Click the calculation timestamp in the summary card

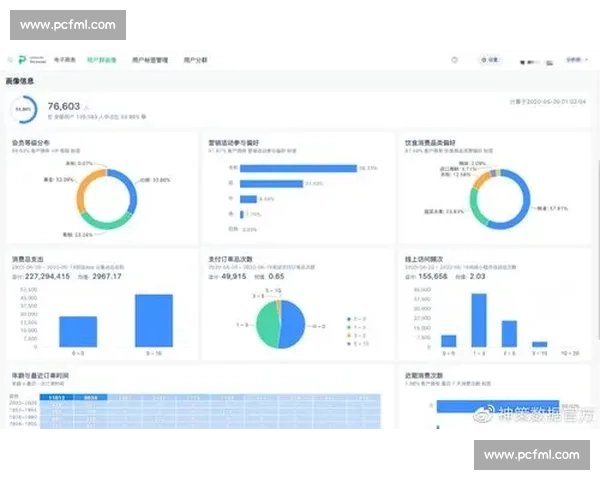coord(548,101)
